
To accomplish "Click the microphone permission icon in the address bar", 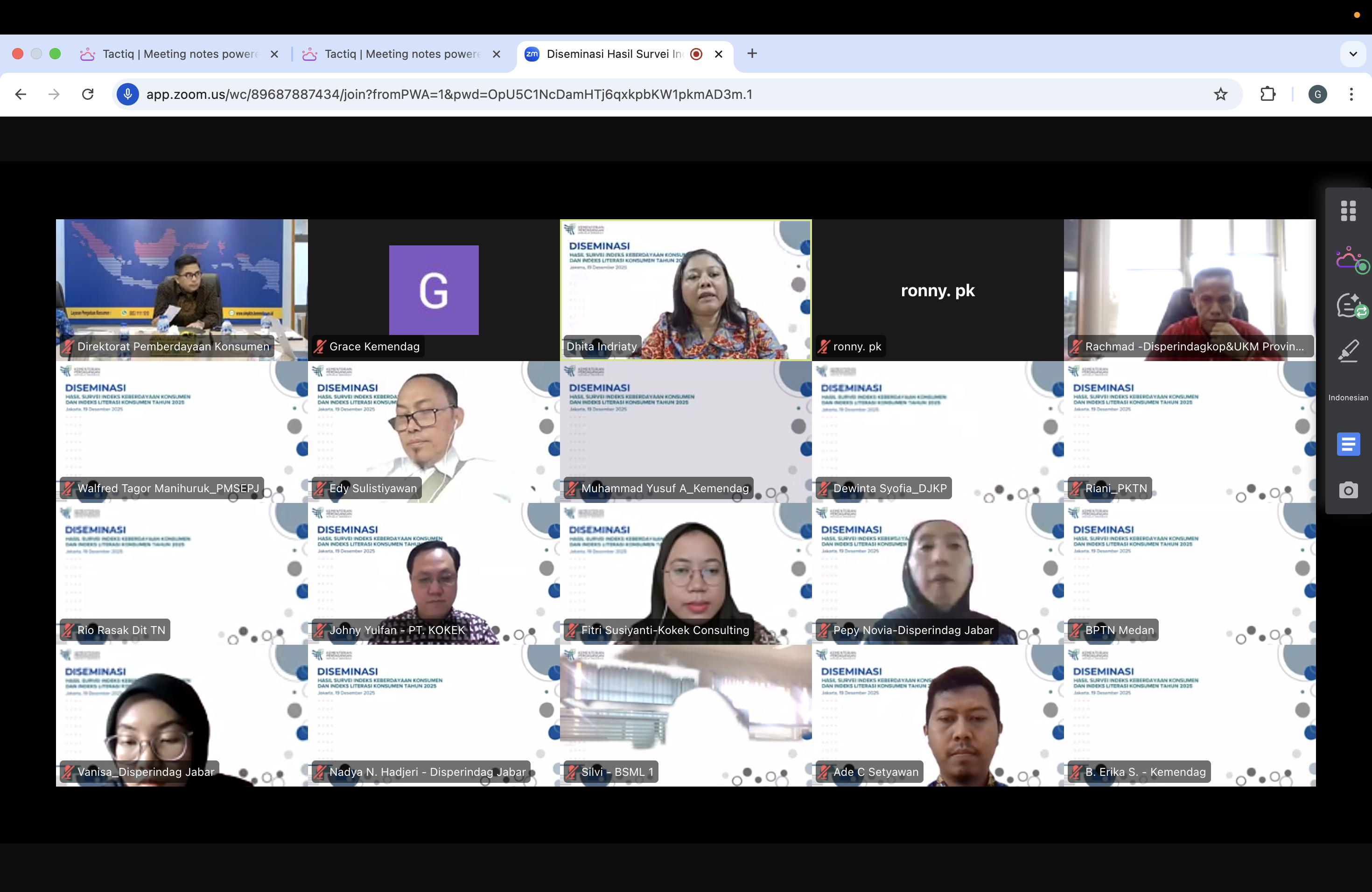I will point(127,95).
